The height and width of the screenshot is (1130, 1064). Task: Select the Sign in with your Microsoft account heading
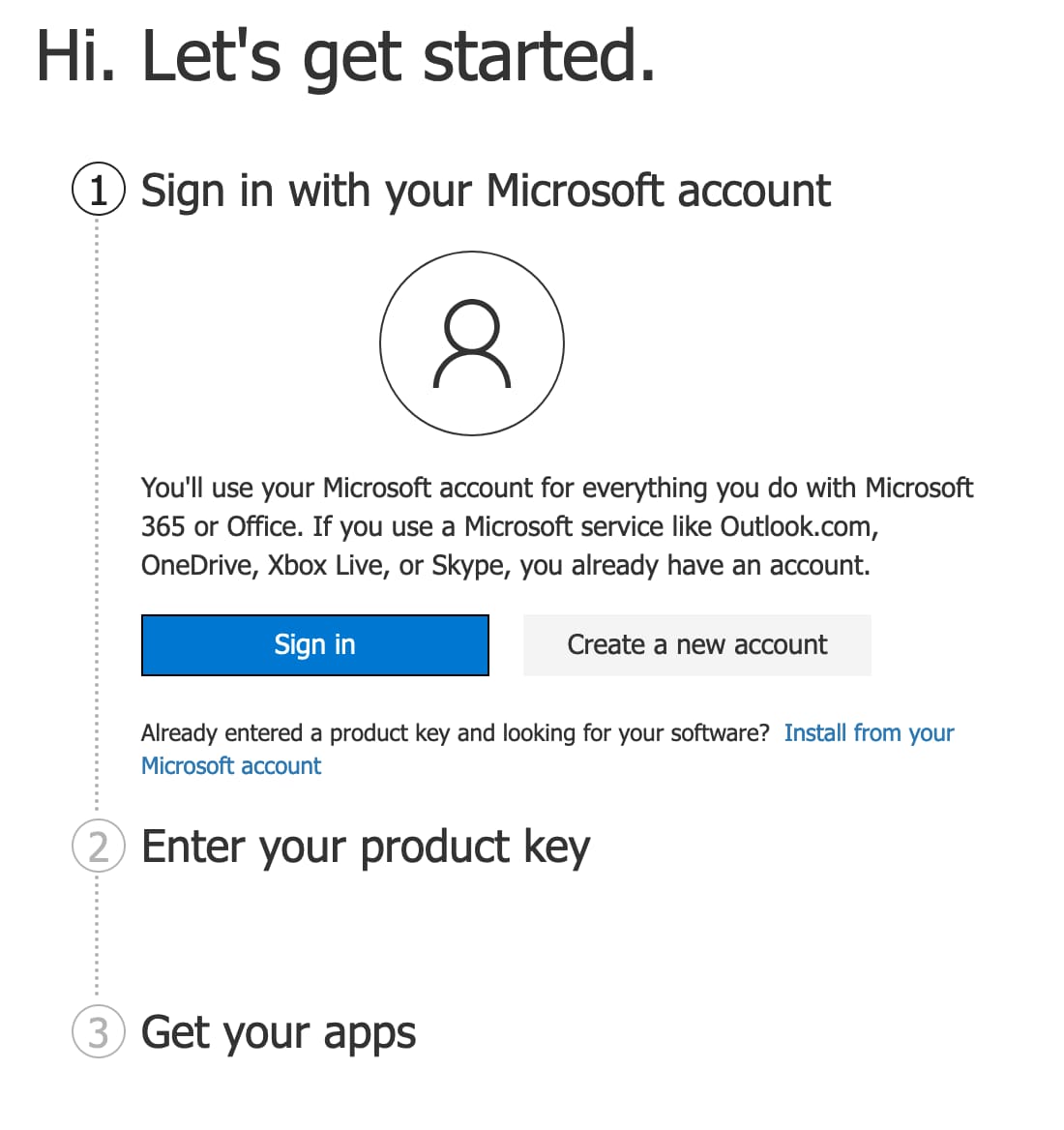[486, 191]
